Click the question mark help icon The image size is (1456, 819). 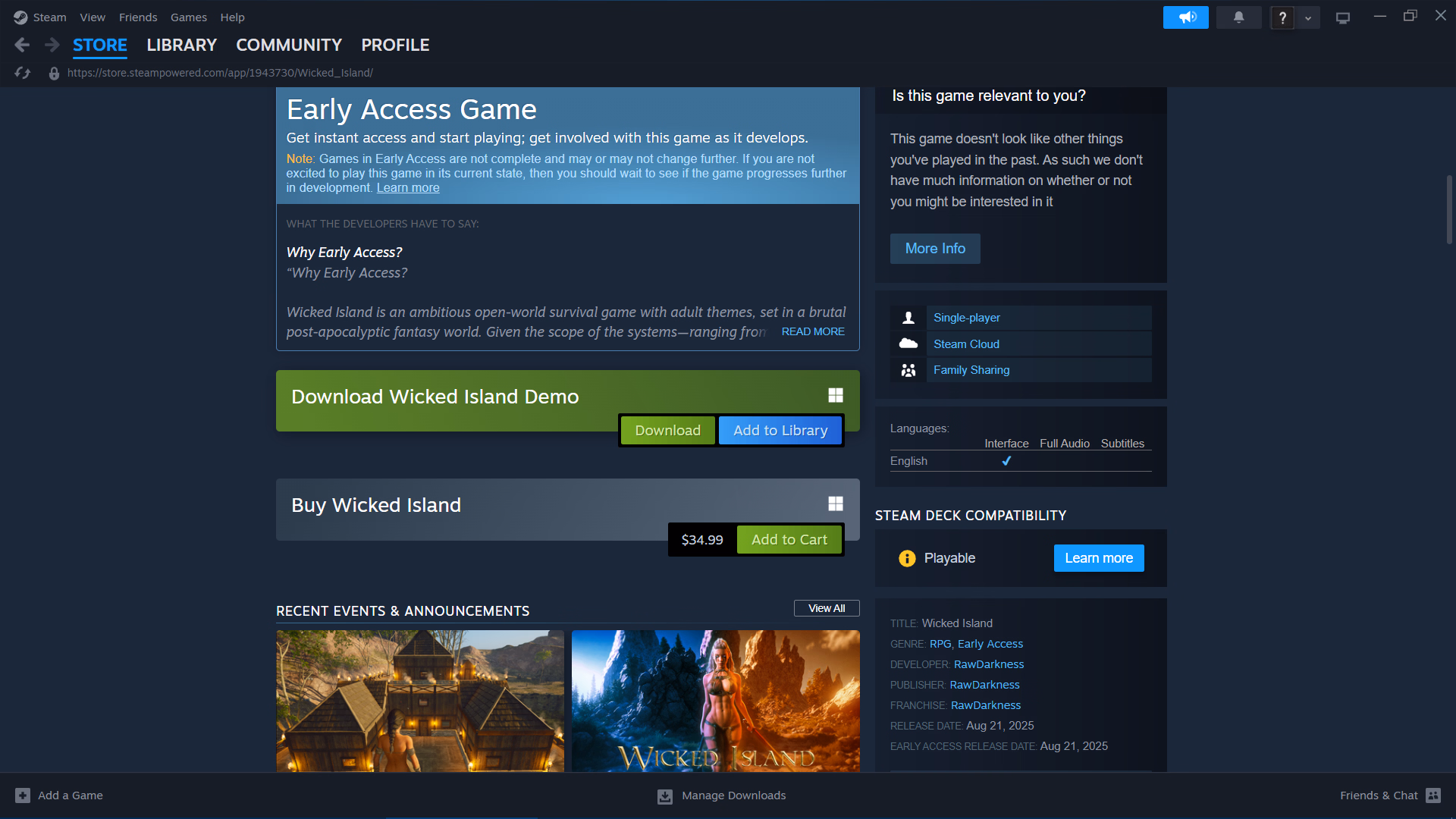(1282, 17)
